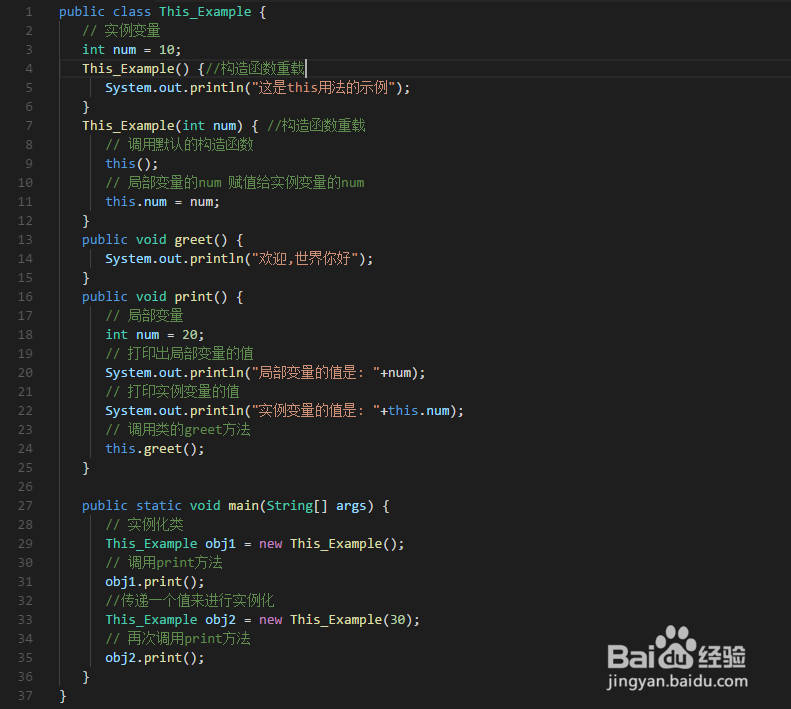Click 'this.greet();' on line 24
This screenshot has height=709, width=791.
pyautogui.click(x=155, y=449)
